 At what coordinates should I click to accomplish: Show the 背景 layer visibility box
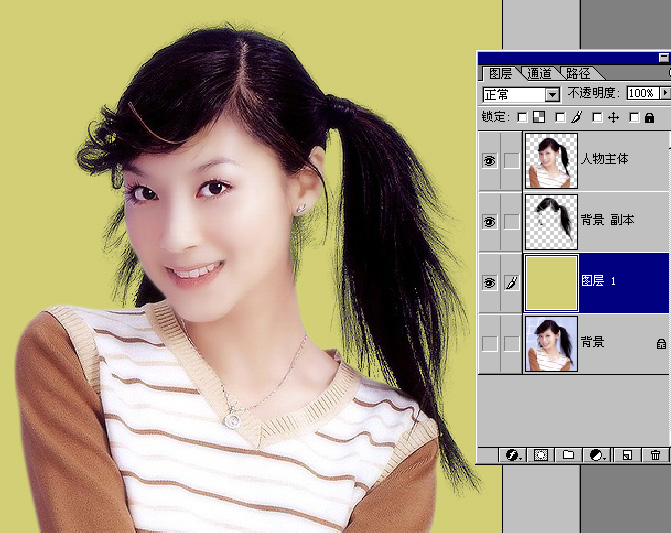[x=490, y=343]
